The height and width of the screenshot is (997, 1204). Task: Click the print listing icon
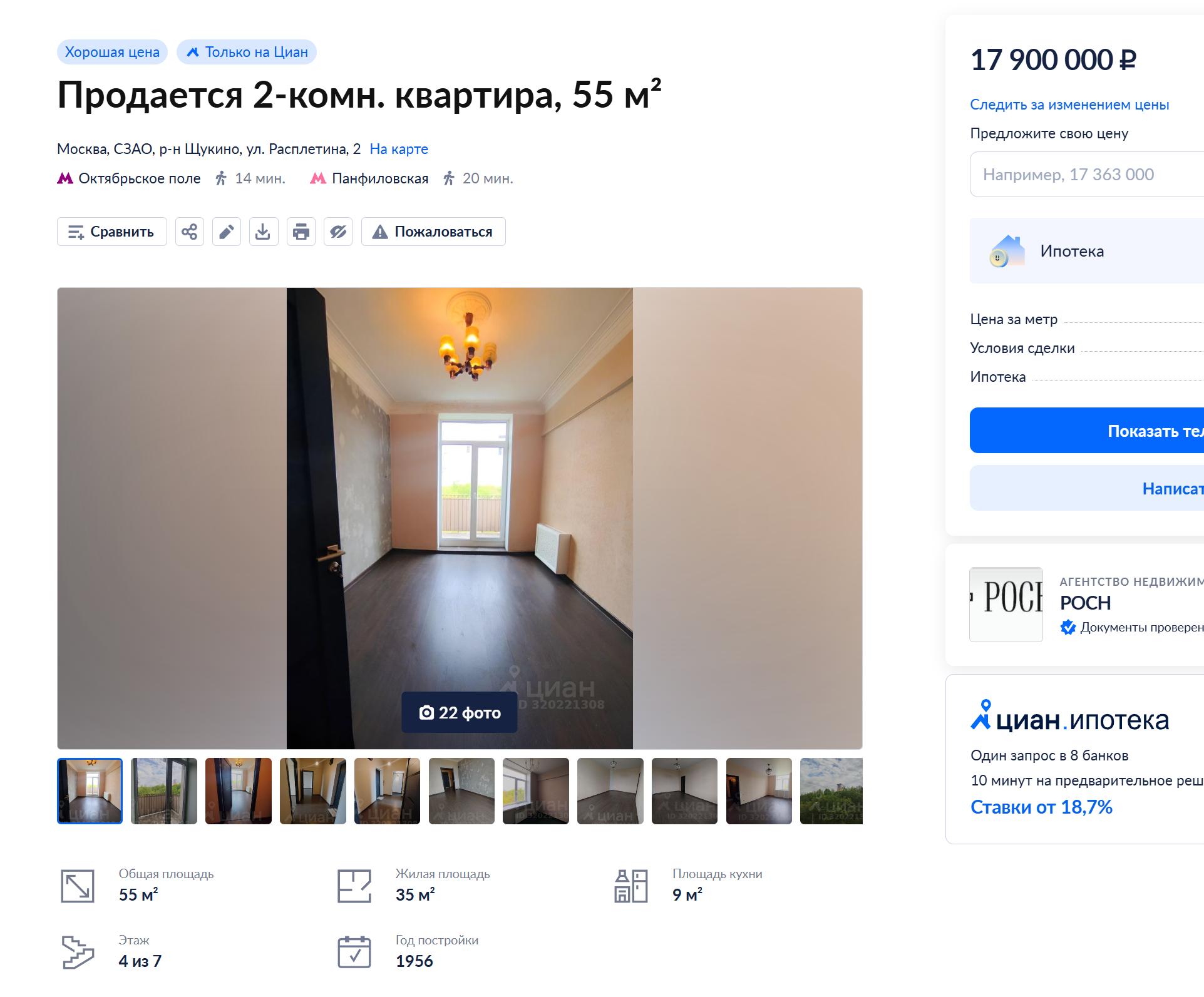(301, 232)
